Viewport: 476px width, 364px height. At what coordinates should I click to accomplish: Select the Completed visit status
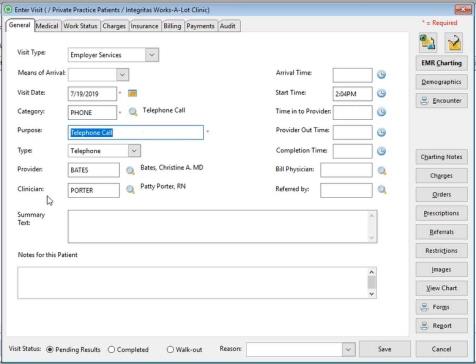coord(128,350)
